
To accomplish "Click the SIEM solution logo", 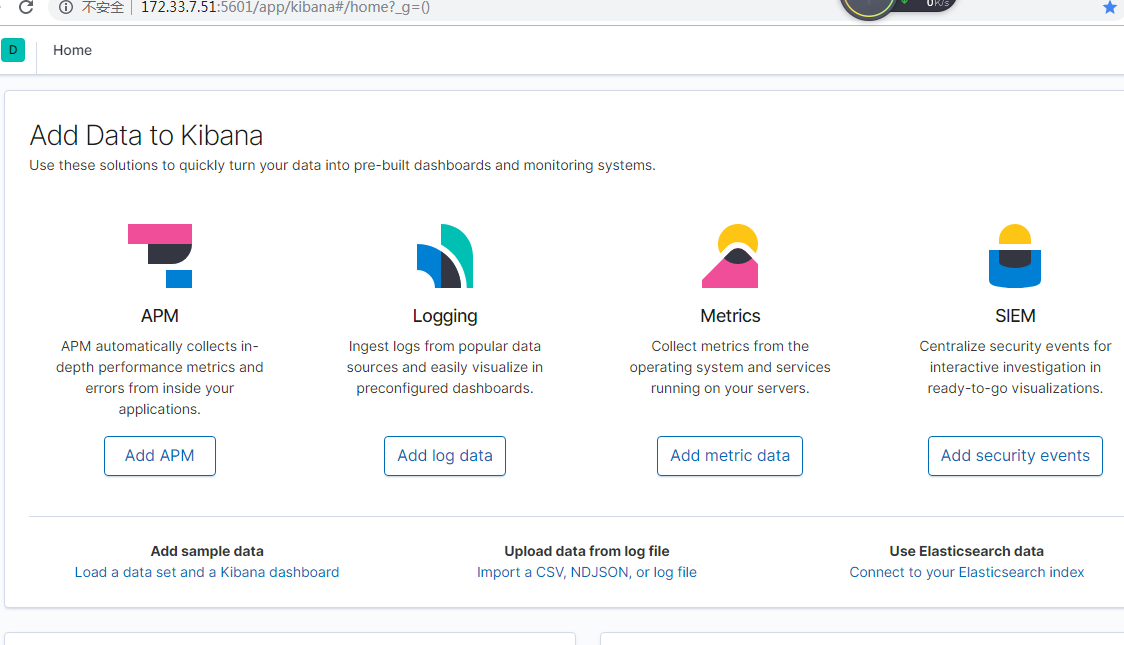I will coord(1015,256).
